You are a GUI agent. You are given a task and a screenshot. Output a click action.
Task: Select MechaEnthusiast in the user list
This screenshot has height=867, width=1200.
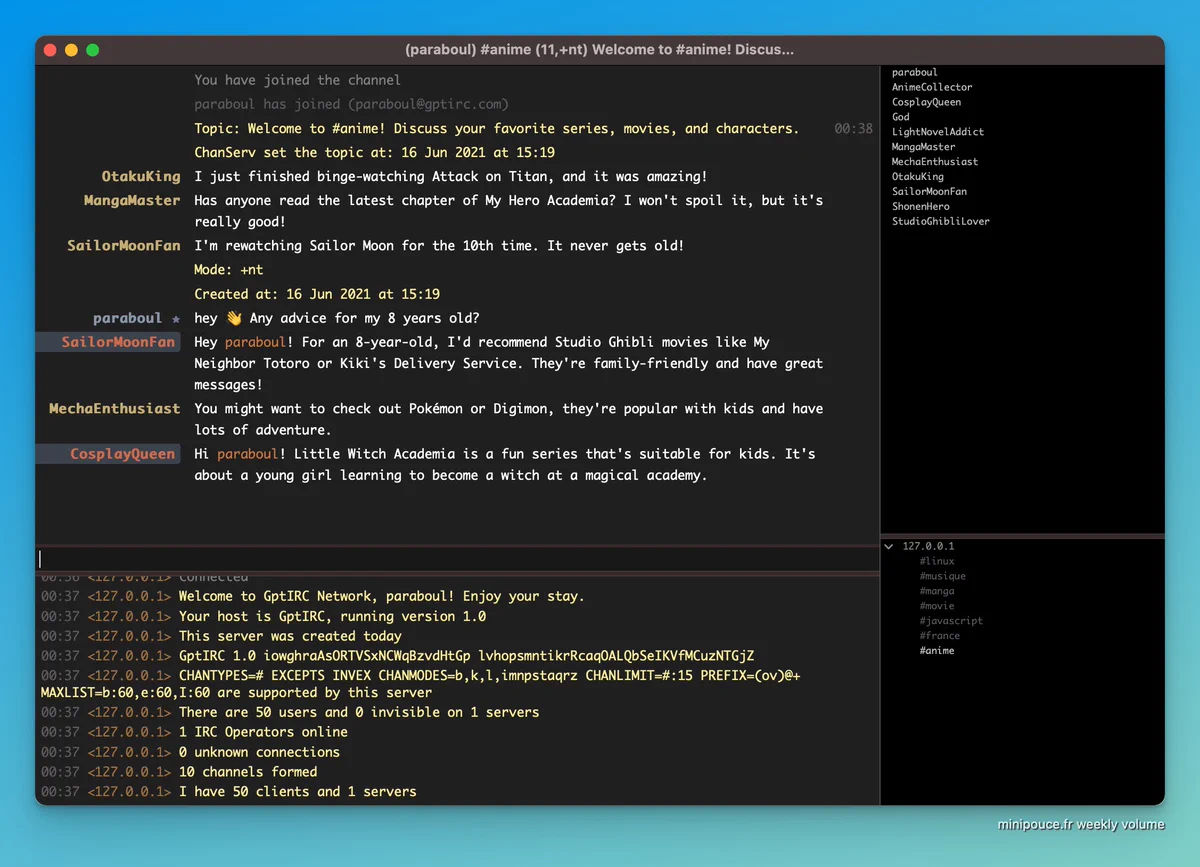935,162
